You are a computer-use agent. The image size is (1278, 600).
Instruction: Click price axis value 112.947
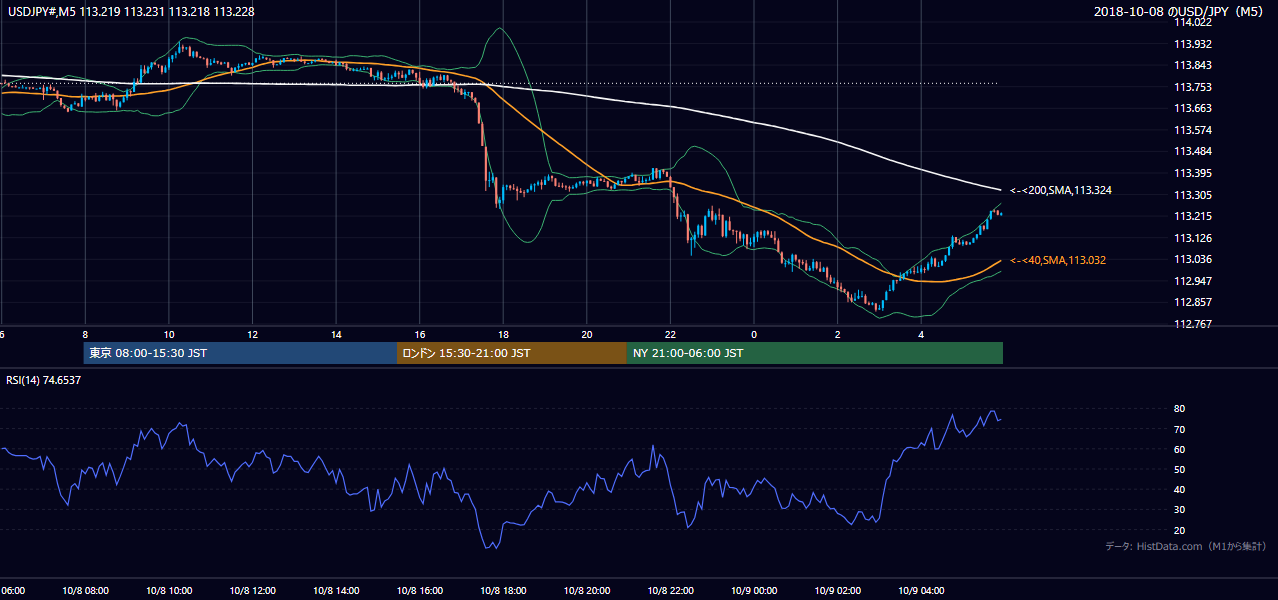pyautogui.click(x=1193, y=281)
